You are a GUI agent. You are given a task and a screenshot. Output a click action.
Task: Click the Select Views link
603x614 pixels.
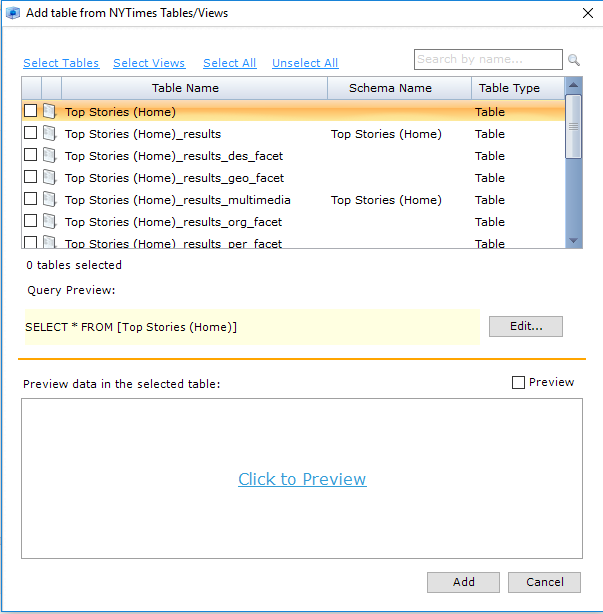(149, 63)
